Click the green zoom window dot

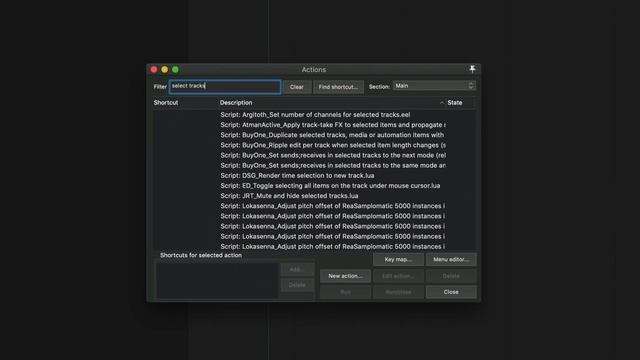pyautogui.click(x=175, y=69)
